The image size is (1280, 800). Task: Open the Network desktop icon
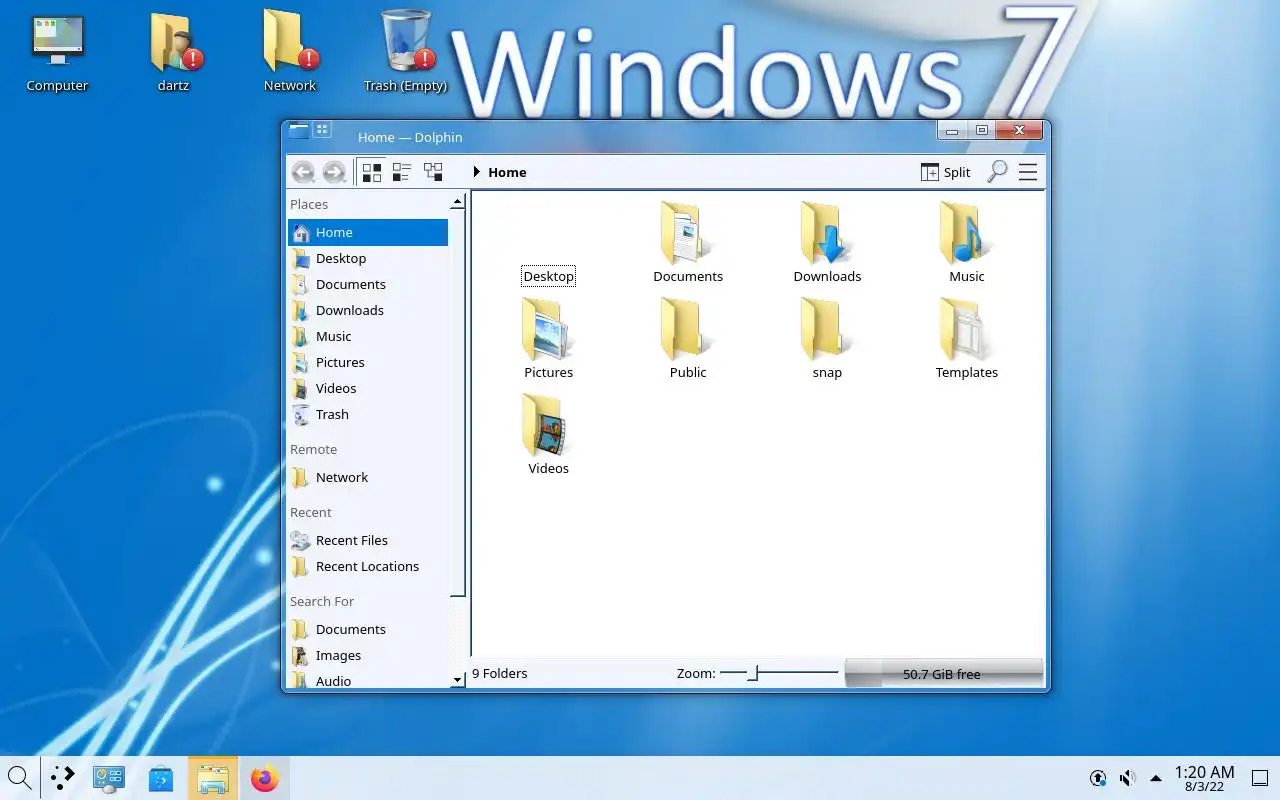[x=290, y=53]
